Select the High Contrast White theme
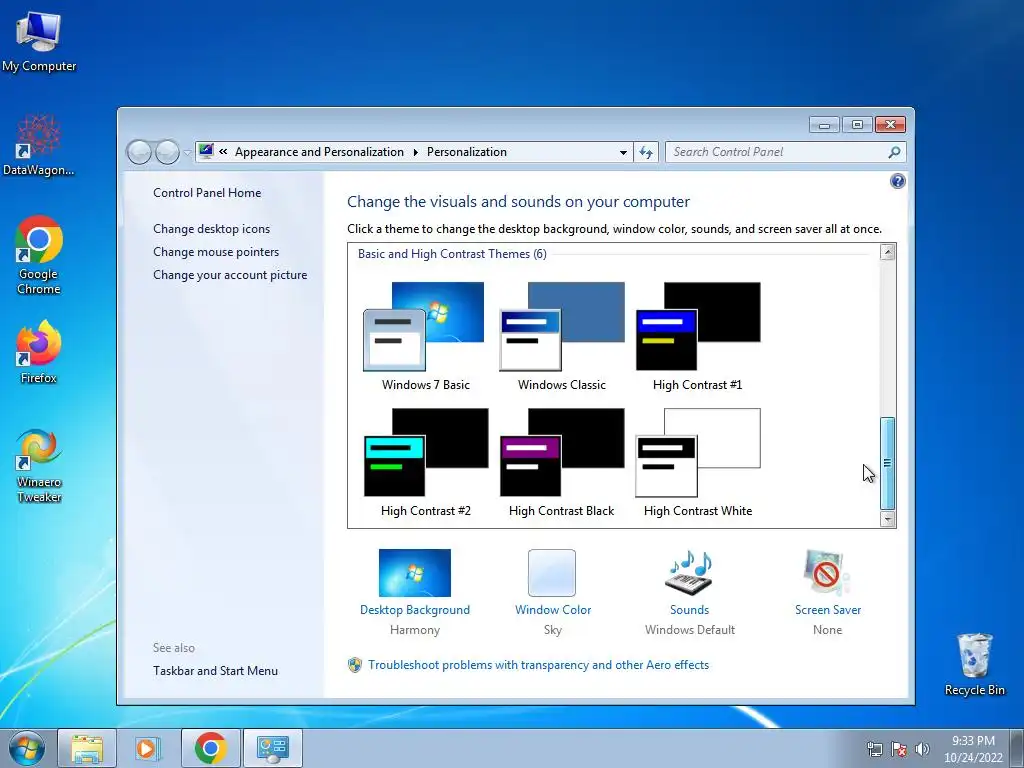Viewport: 1024px width, 768px height. point(697,463)
